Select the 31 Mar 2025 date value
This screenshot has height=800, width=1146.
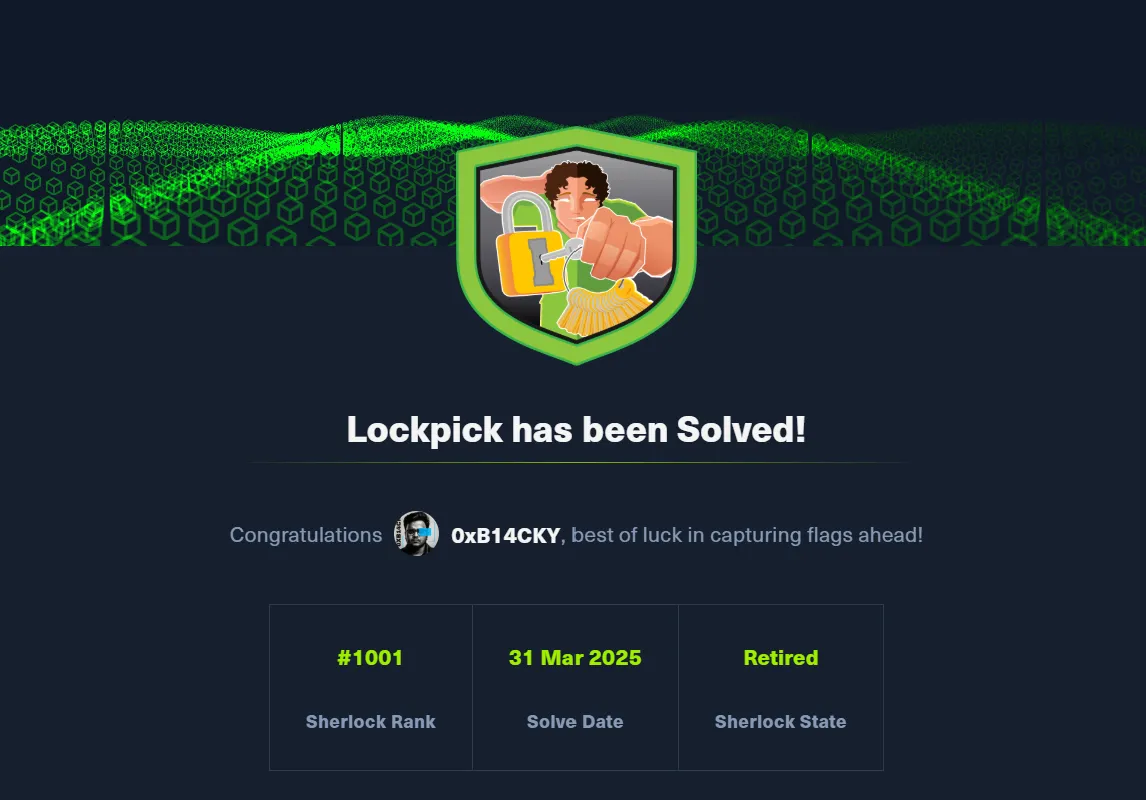[575, 658]
